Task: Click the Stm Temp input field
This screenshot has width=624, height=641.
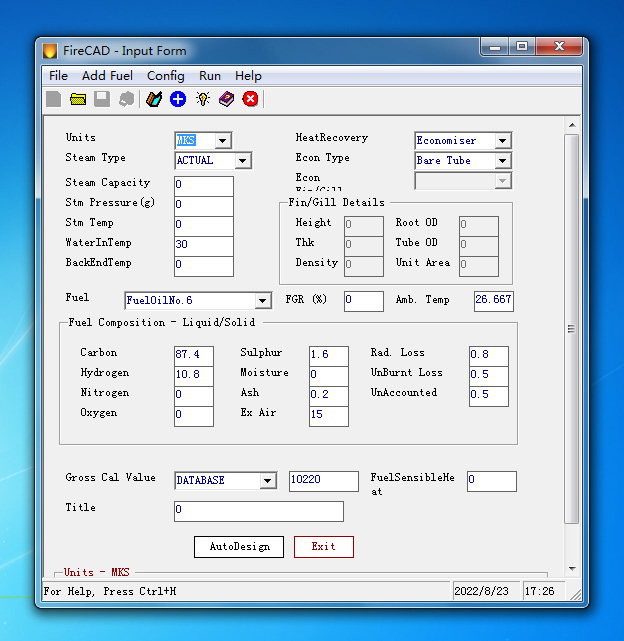Action: [x=204, y=226]
